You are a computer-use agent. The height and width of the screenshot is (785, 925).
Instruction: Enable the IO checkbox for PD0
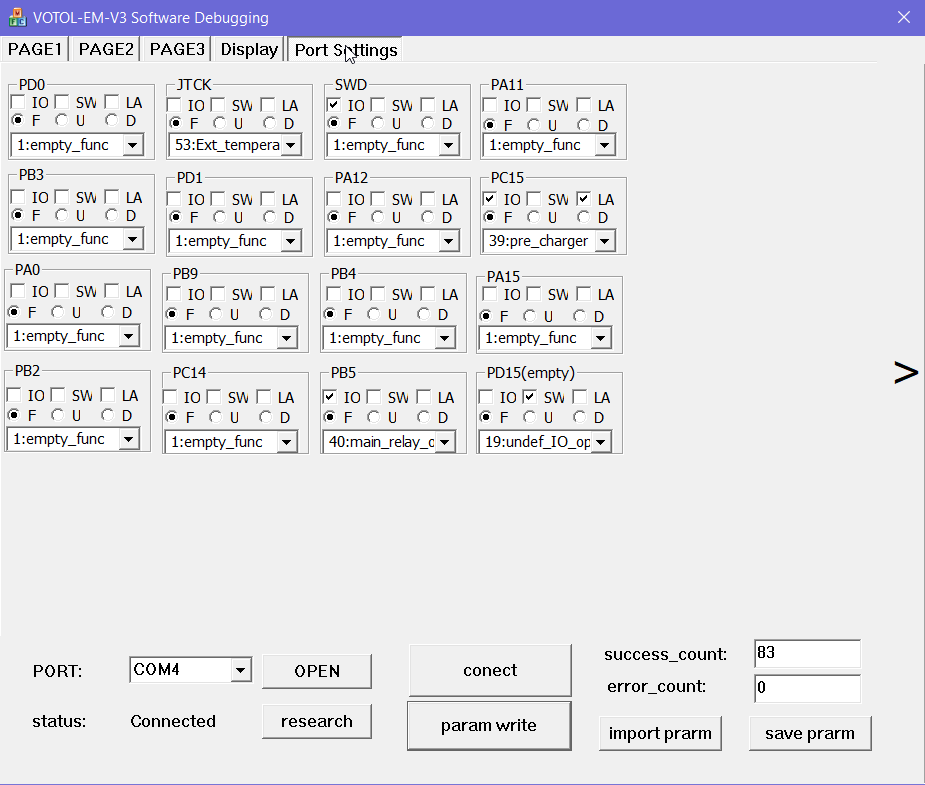coord(18,102)
